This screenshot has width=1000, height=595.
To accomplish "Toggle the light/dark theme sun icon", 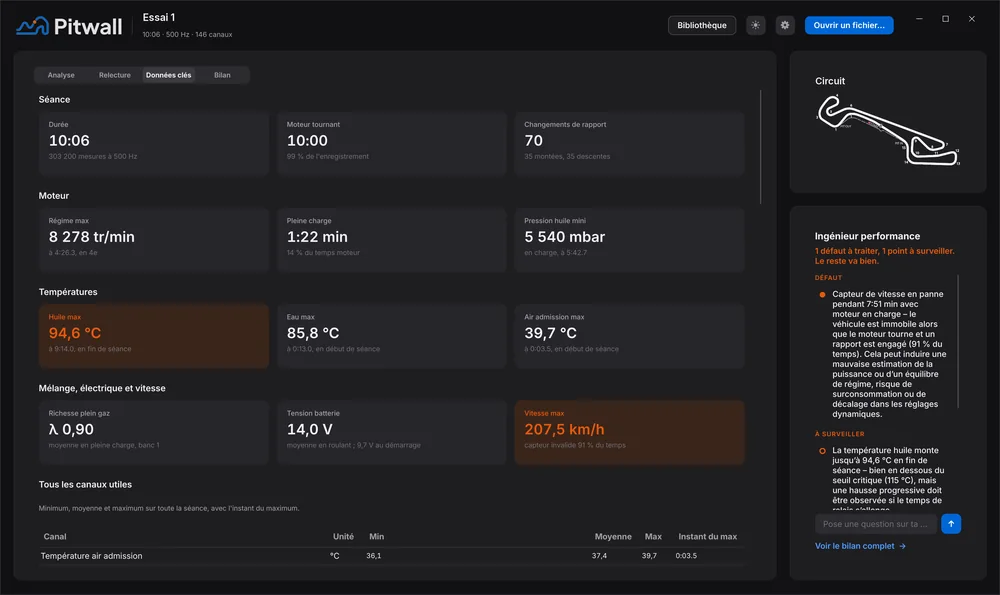I will coord(756,26).
